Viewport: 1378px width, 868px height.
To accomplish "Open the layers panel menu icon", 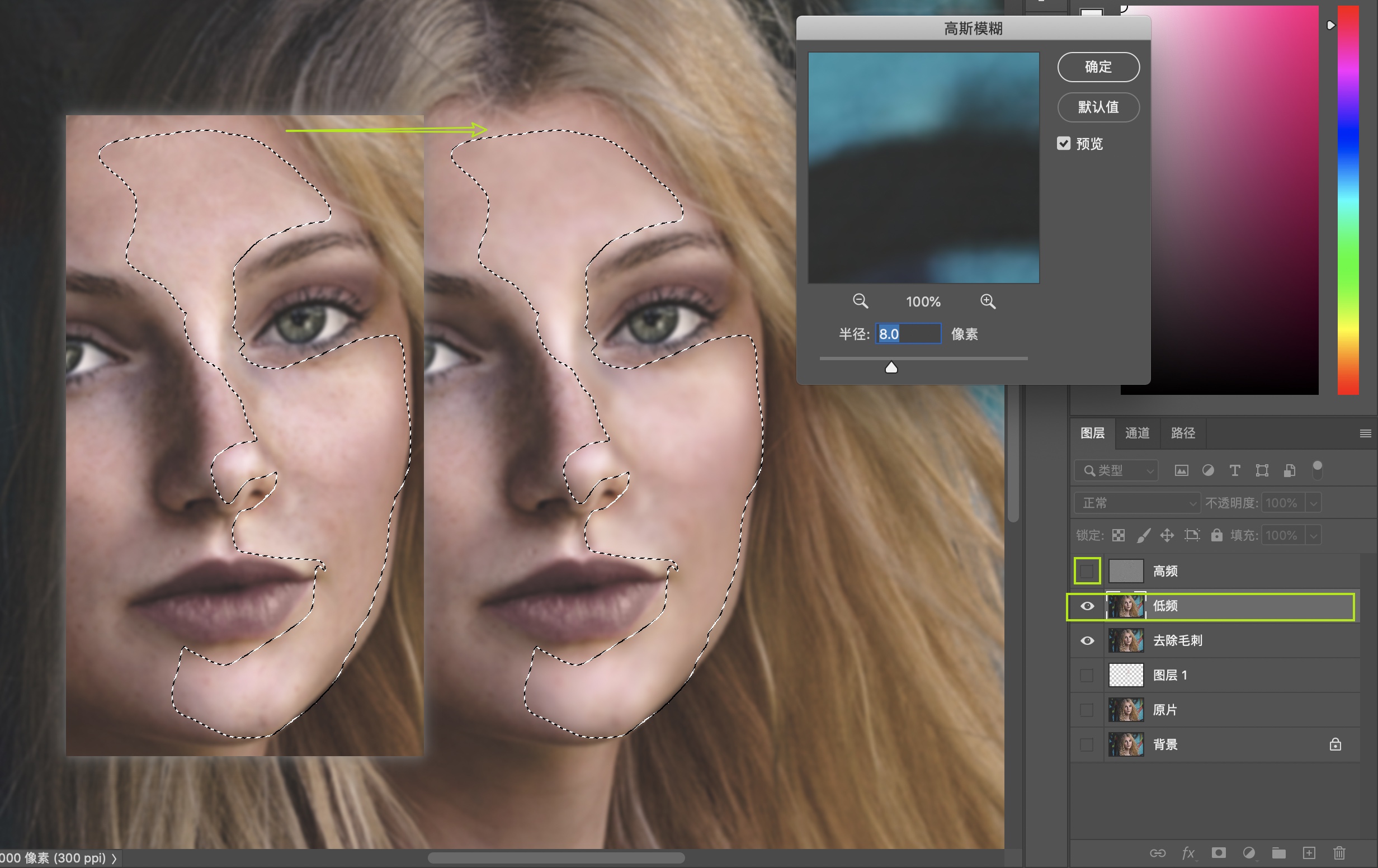I will click(1365, 433).
